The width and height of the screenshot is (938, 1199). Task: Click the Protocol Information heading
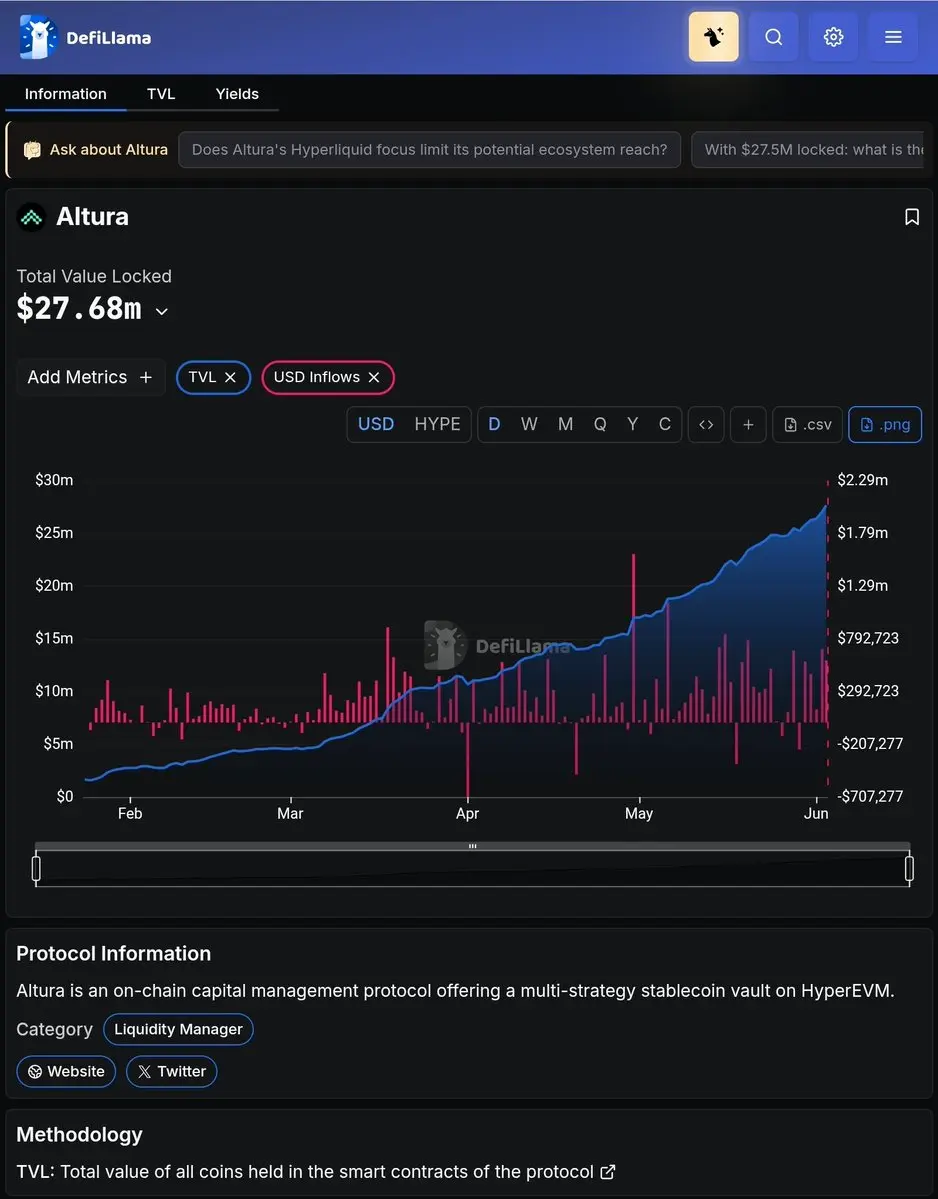113,954
